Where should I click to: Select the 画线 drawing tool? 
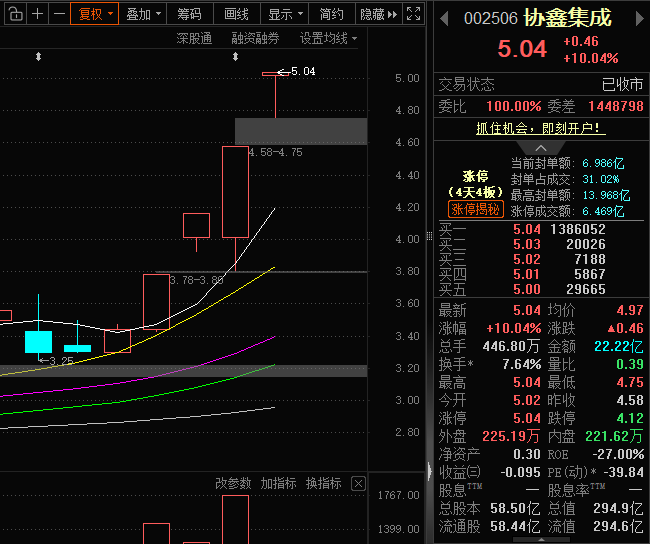237,14
